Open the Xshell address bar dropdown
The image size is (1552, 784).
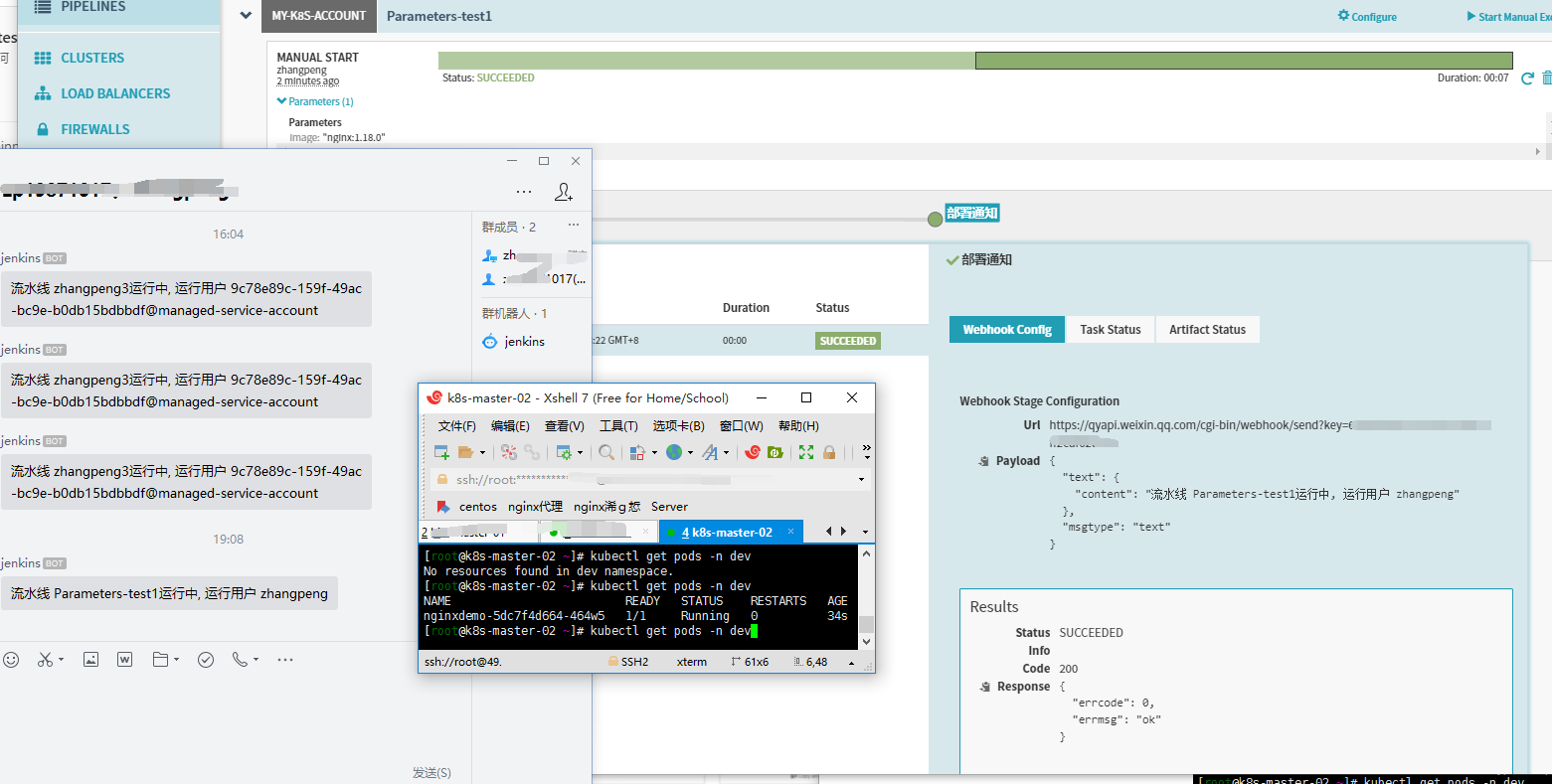tap(861, 479)
